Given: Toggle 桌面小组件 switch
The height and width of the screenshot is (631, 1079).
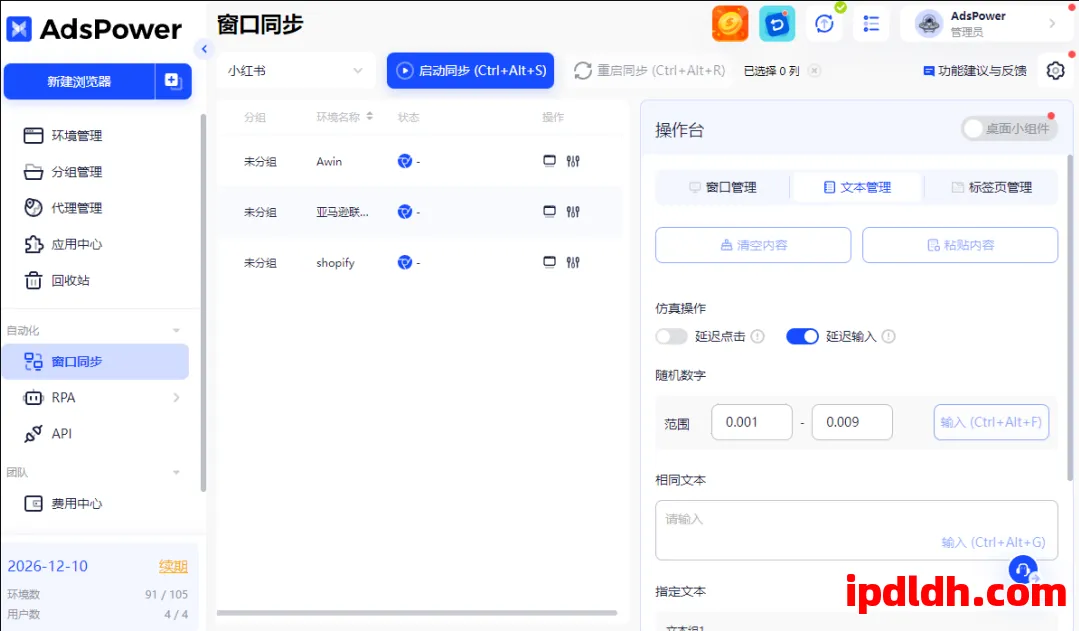Looking at the screenshot, I should click(x=1009, y=129).
